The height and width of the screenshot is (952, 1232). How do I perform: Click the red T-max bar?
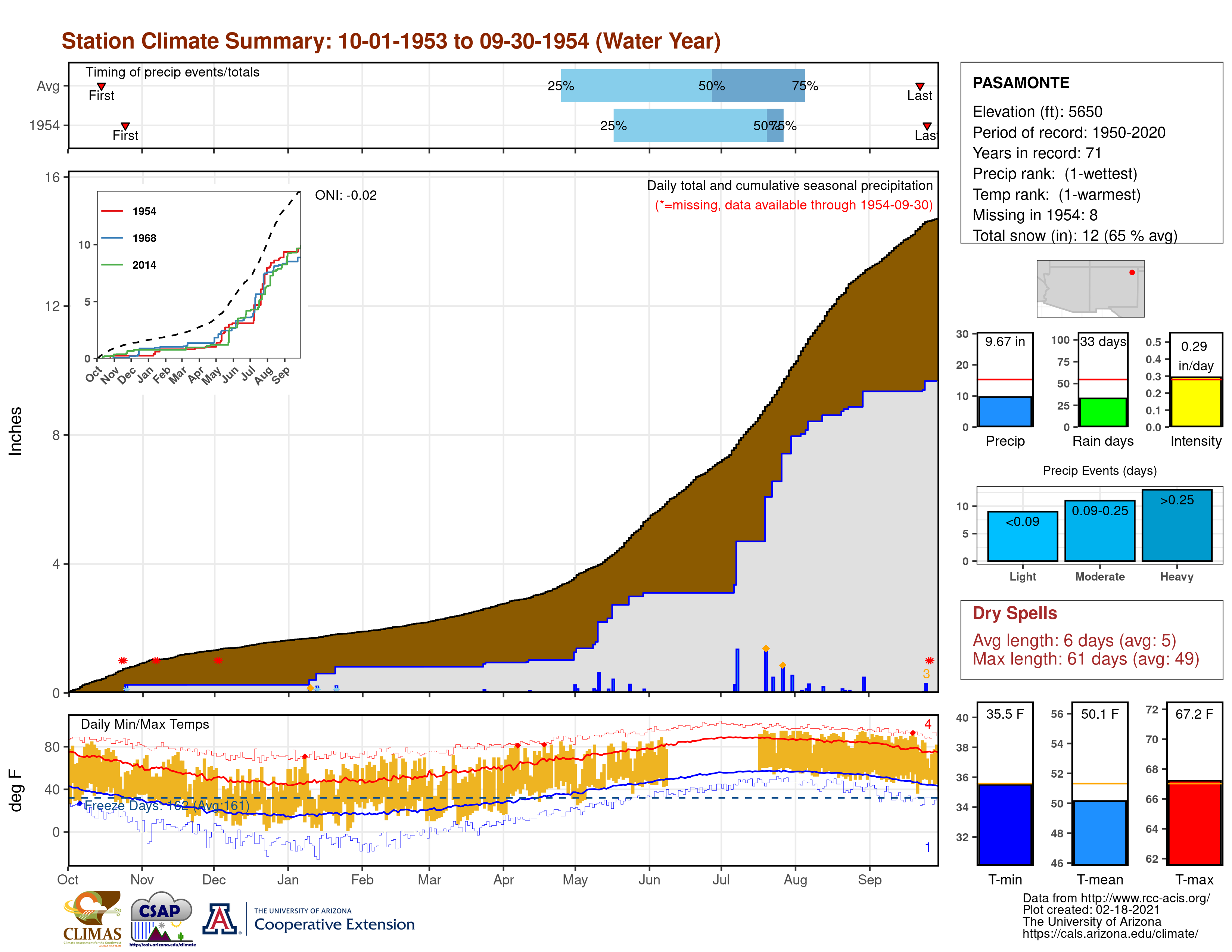pos(1194,823)
